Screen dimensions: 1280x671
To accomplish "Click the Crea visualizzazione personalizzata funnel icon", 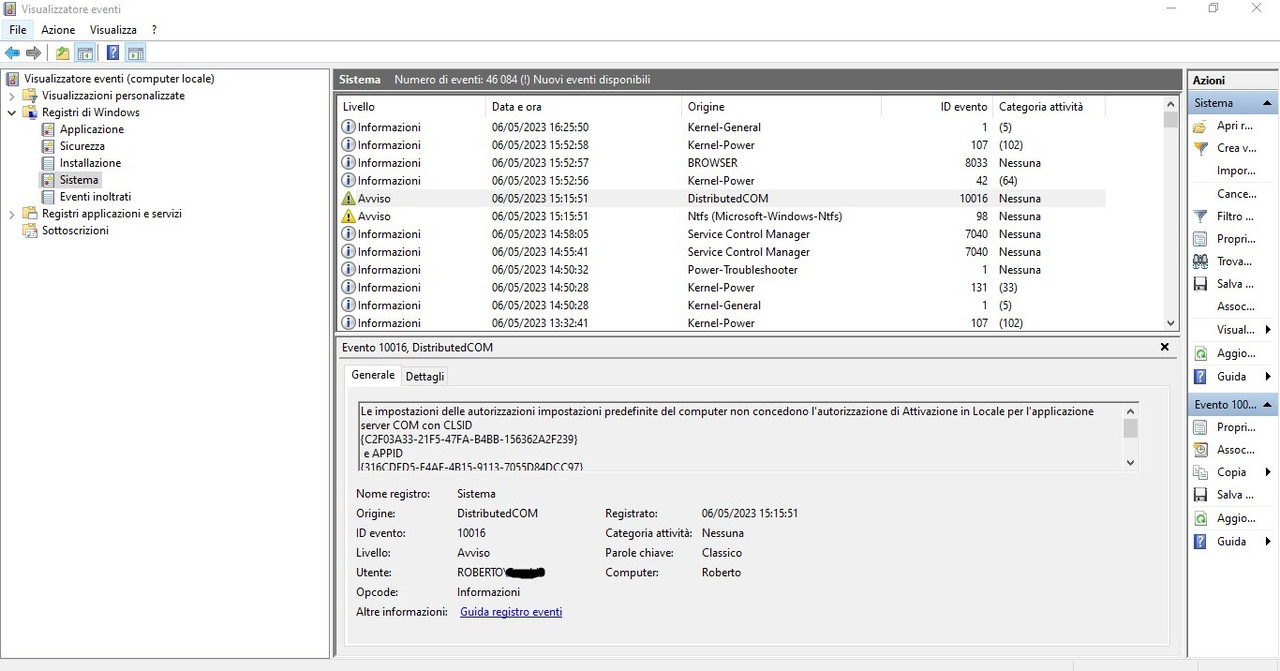I will (1200, 148).
